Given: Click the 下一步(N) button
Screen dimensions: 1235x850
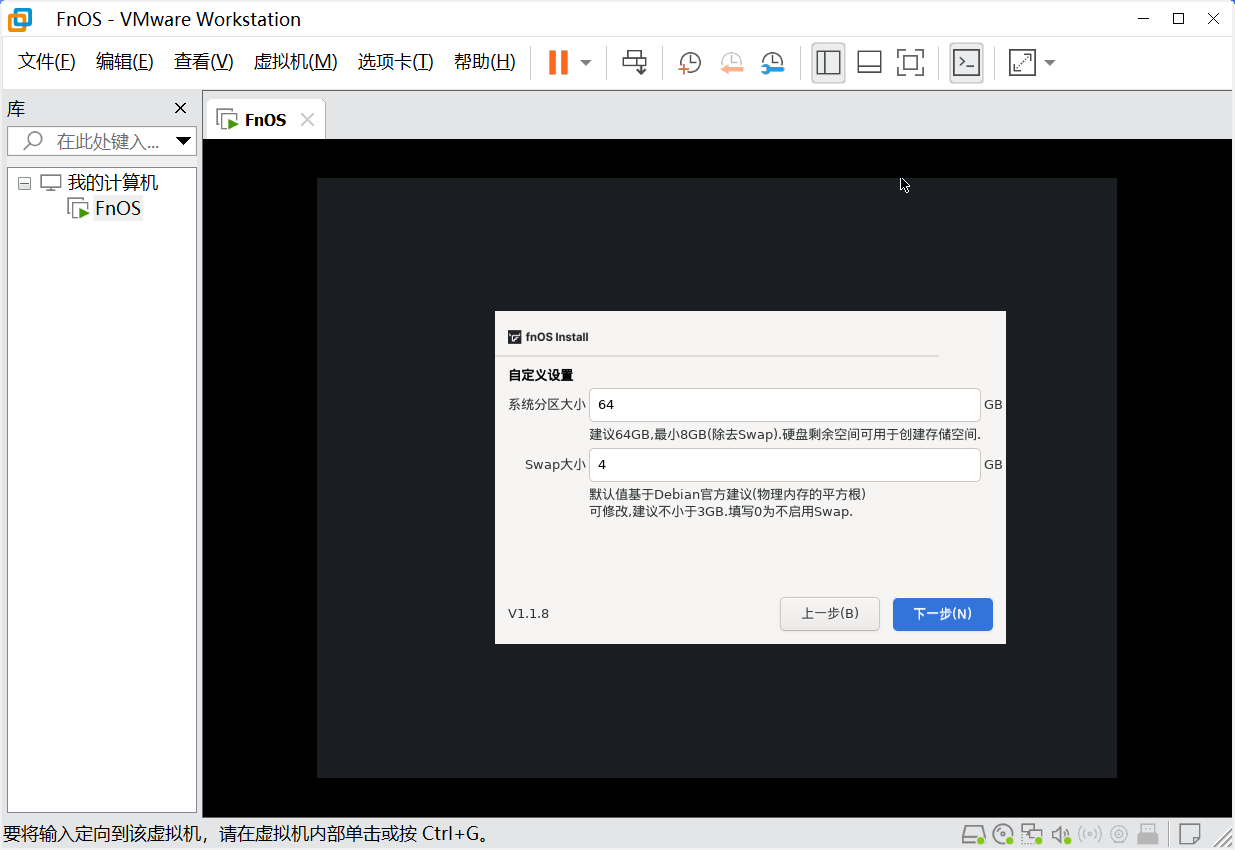Looking at the screenshot, I should pos(942,614).
